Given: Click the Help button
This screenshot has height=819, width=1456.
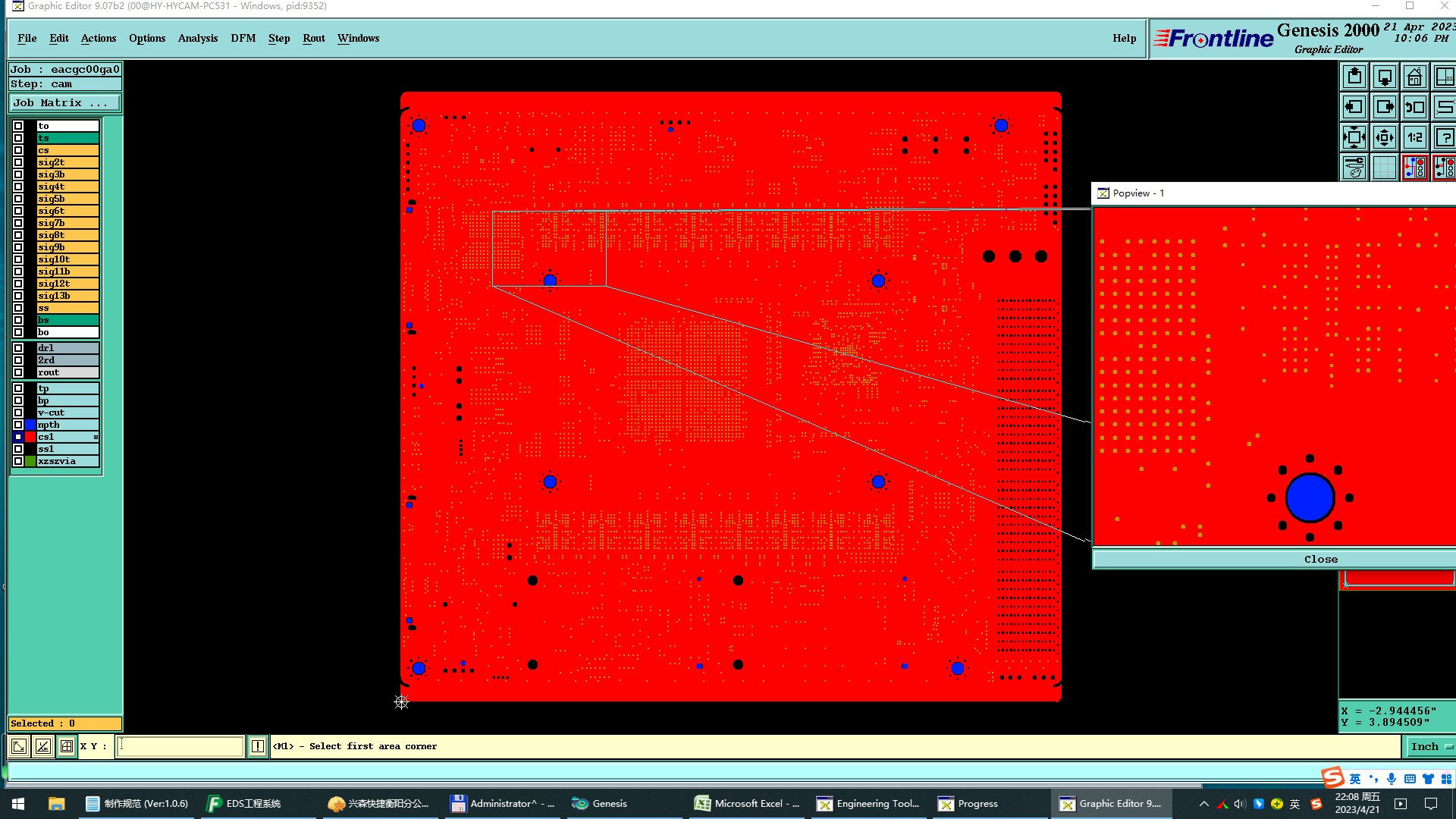Looking at the screenshot, I should point(1124,38).
